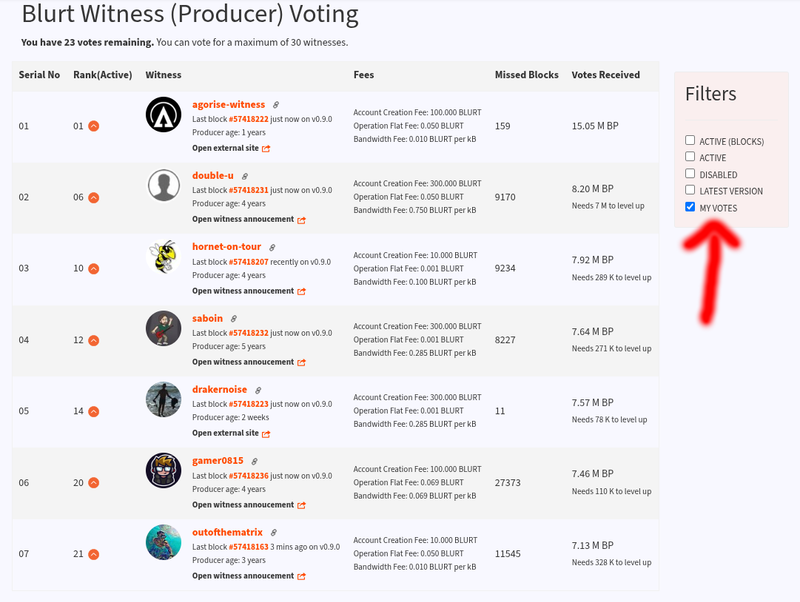Viewport: 800px width, 602px height.
Task: Click the outofthematrix avatar image
Action: tap(163, 542)
